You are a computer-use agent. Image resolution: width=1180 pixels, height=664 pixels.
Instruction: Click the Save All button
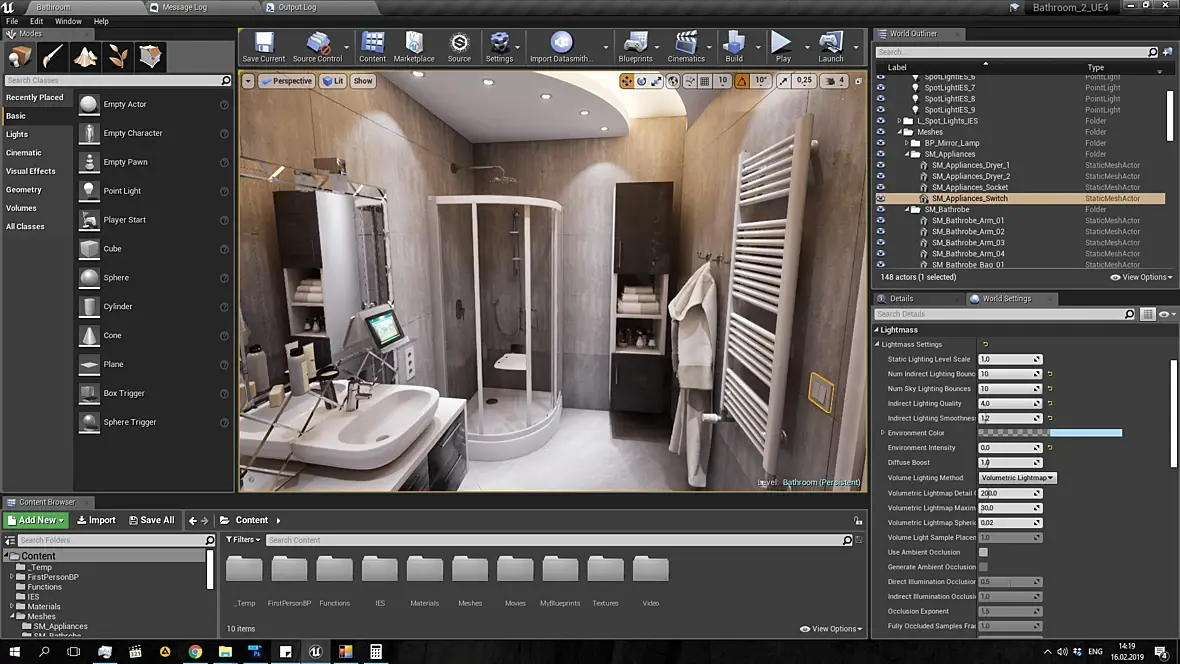click(149, 520)
